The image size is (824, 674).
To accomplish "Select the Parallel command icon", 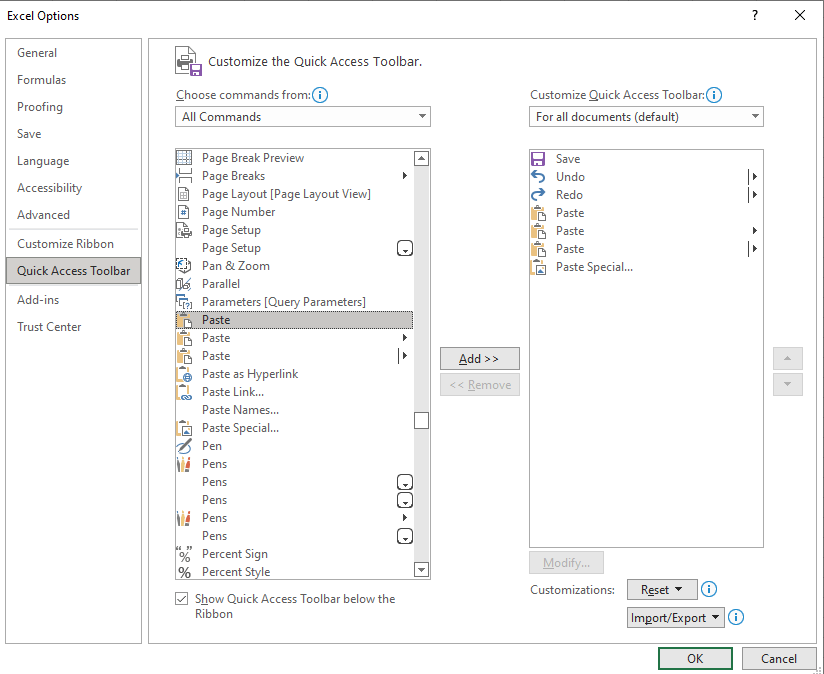I will point(184,284).
